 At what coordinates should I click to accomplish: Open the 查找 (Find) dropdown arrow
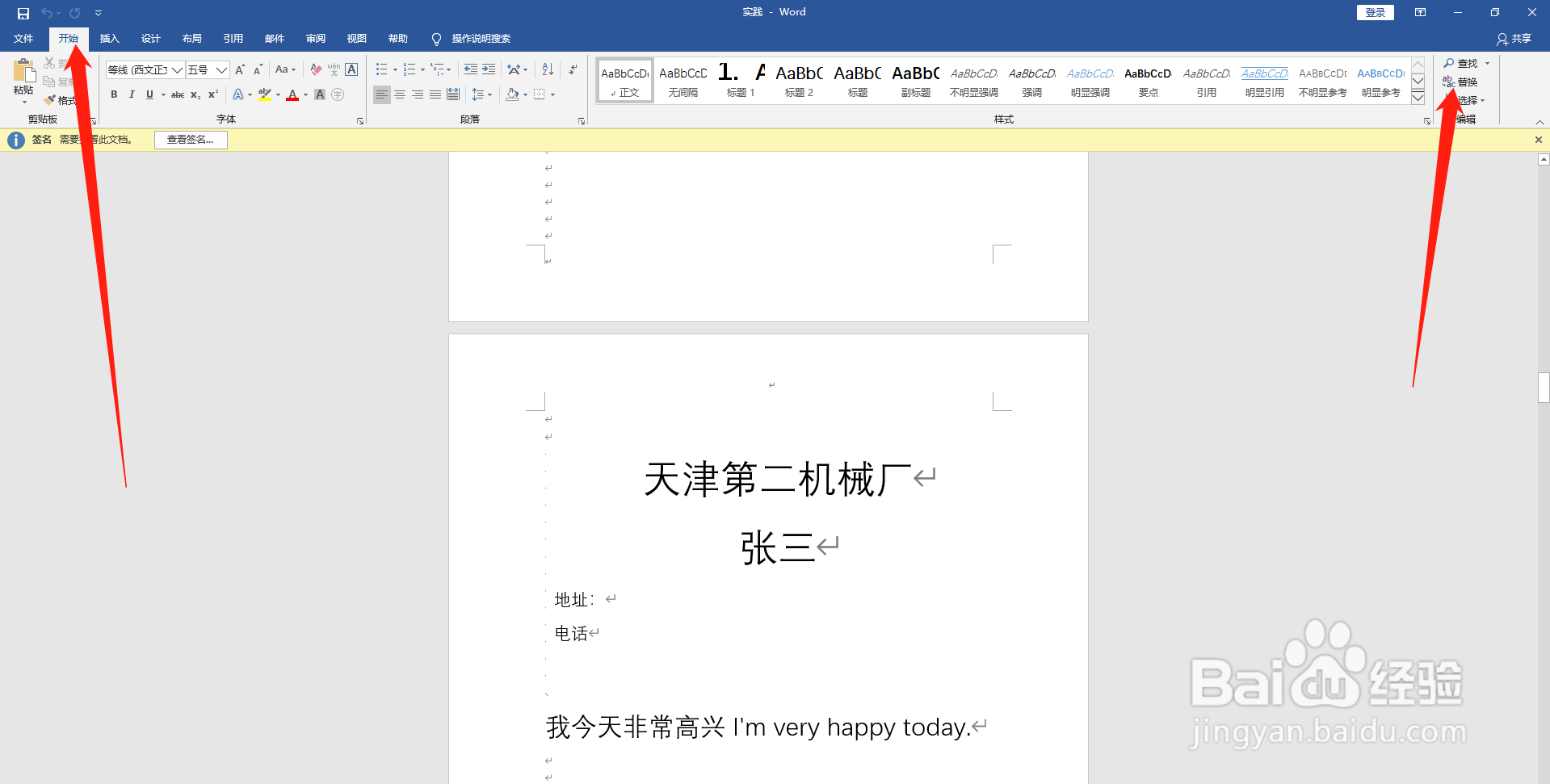1487,63
